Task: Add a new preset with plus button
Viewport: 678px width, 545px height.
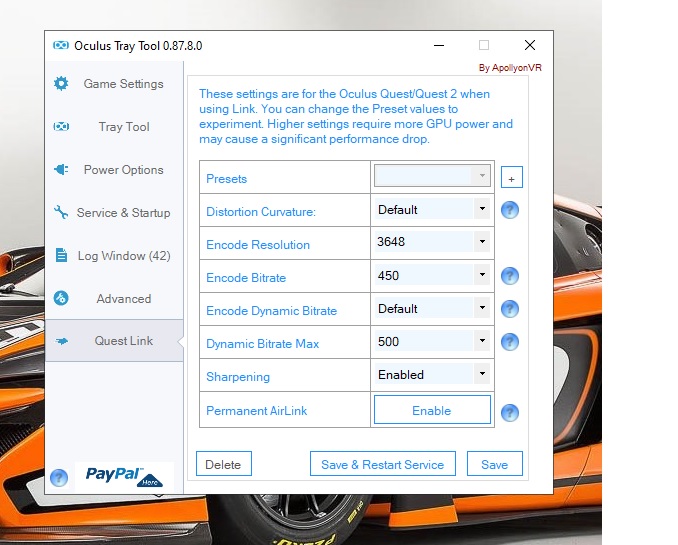Action: 512,177
